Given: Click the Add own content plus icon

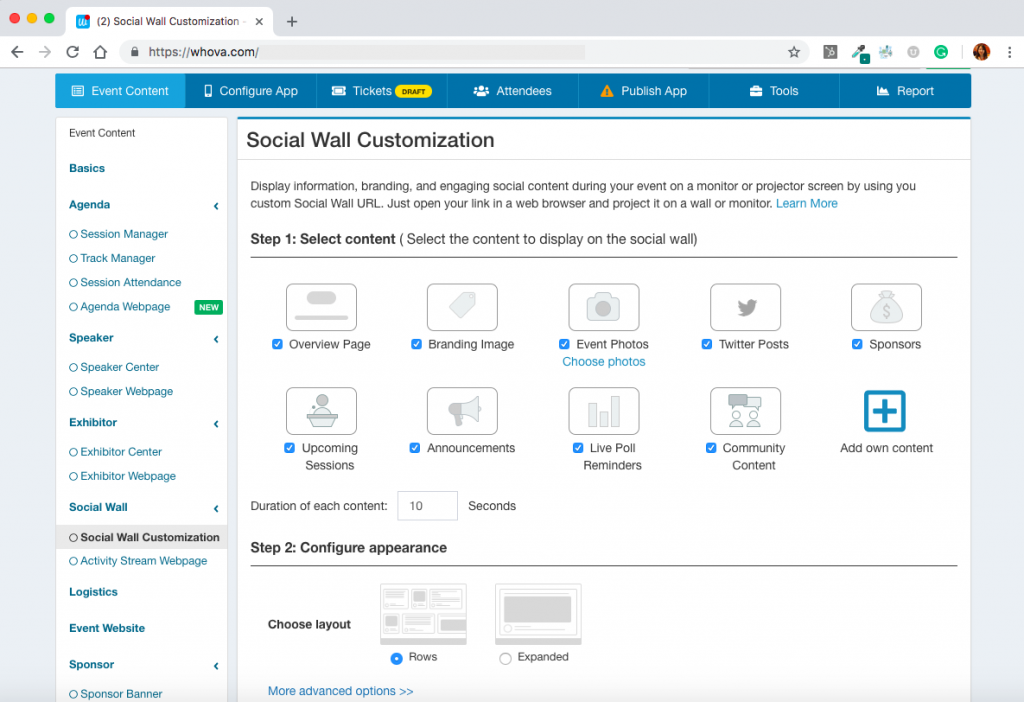Looking at the screenshot, I should point(886,411).
